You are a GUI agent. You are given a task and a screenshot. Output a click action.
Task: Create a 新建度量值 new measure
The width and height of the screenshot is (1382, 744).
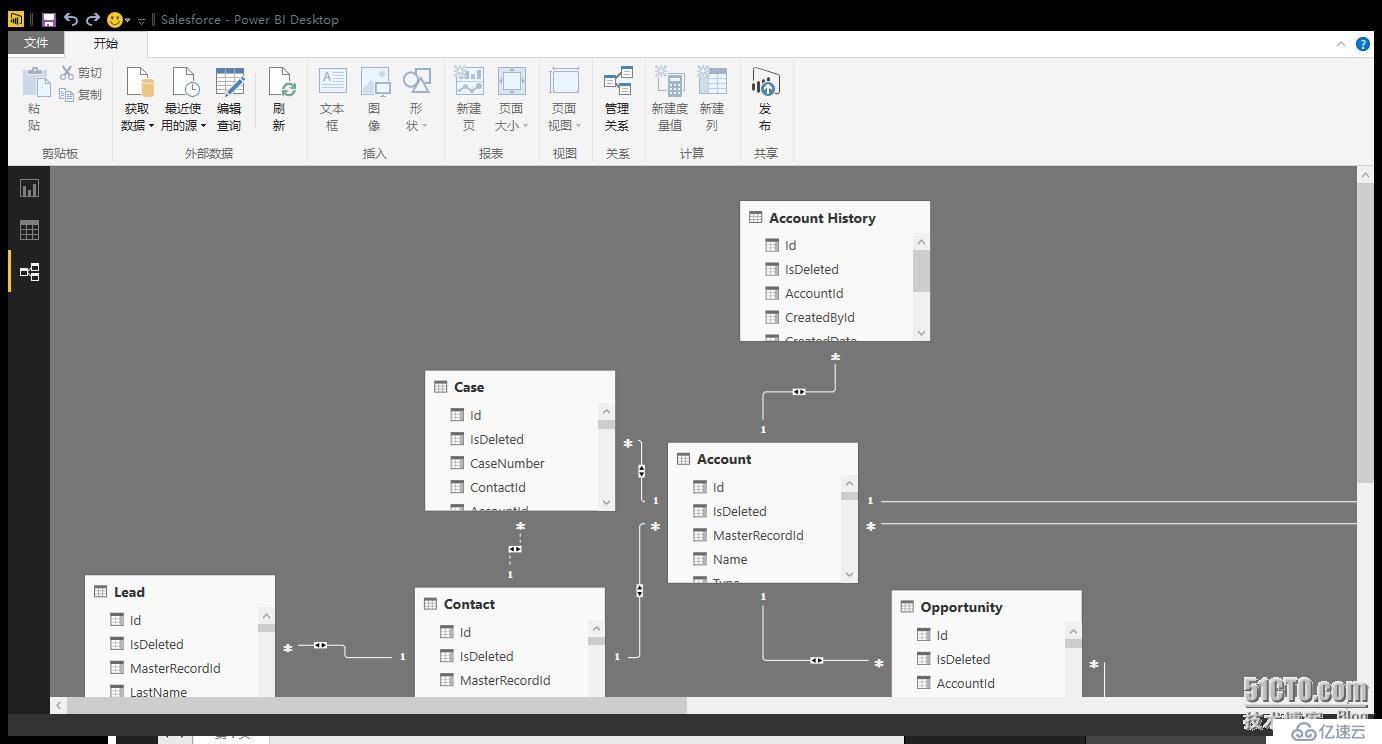tap(669, 99)
